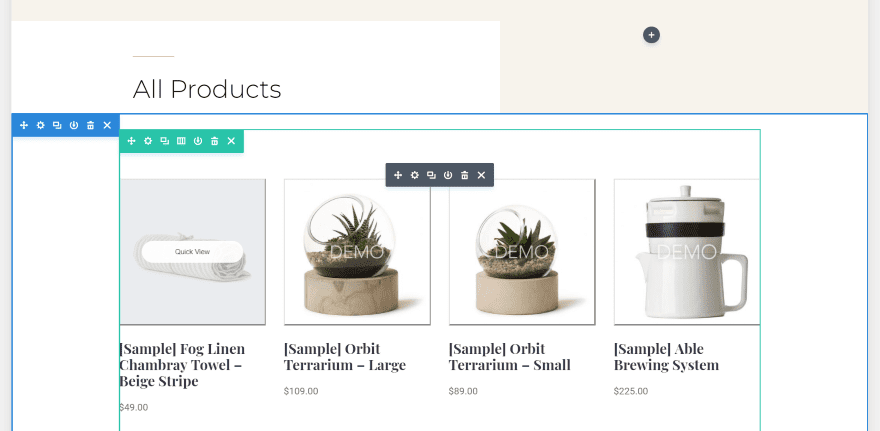This screenshot has width=880, height=431.
Task: Open Fog Linen Chambray Towel product link
Action: 181,364
